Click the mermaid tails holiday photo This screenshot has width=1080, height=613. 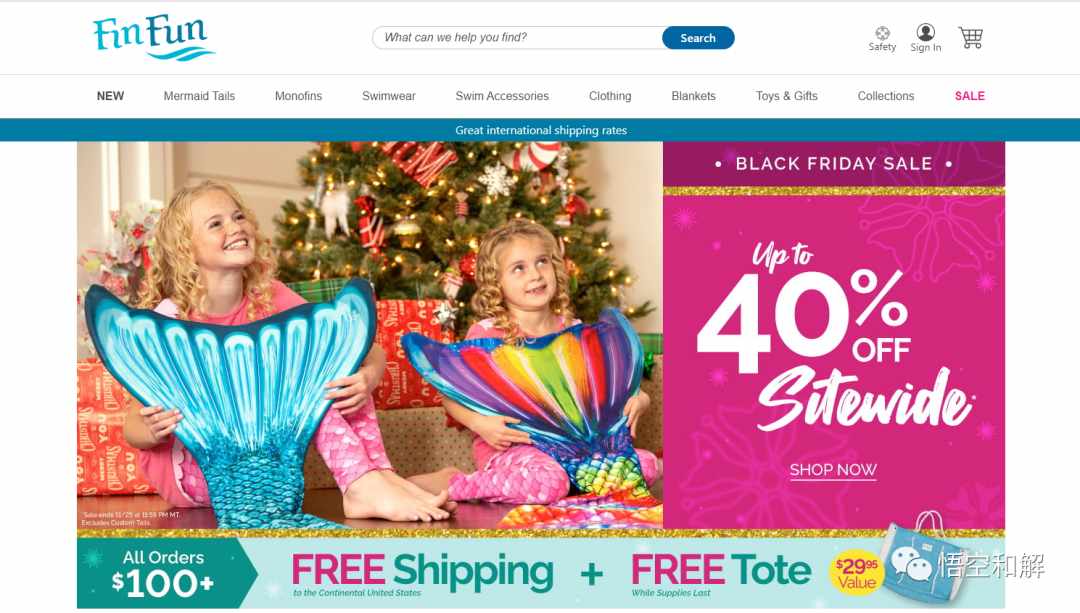[370, 335]
